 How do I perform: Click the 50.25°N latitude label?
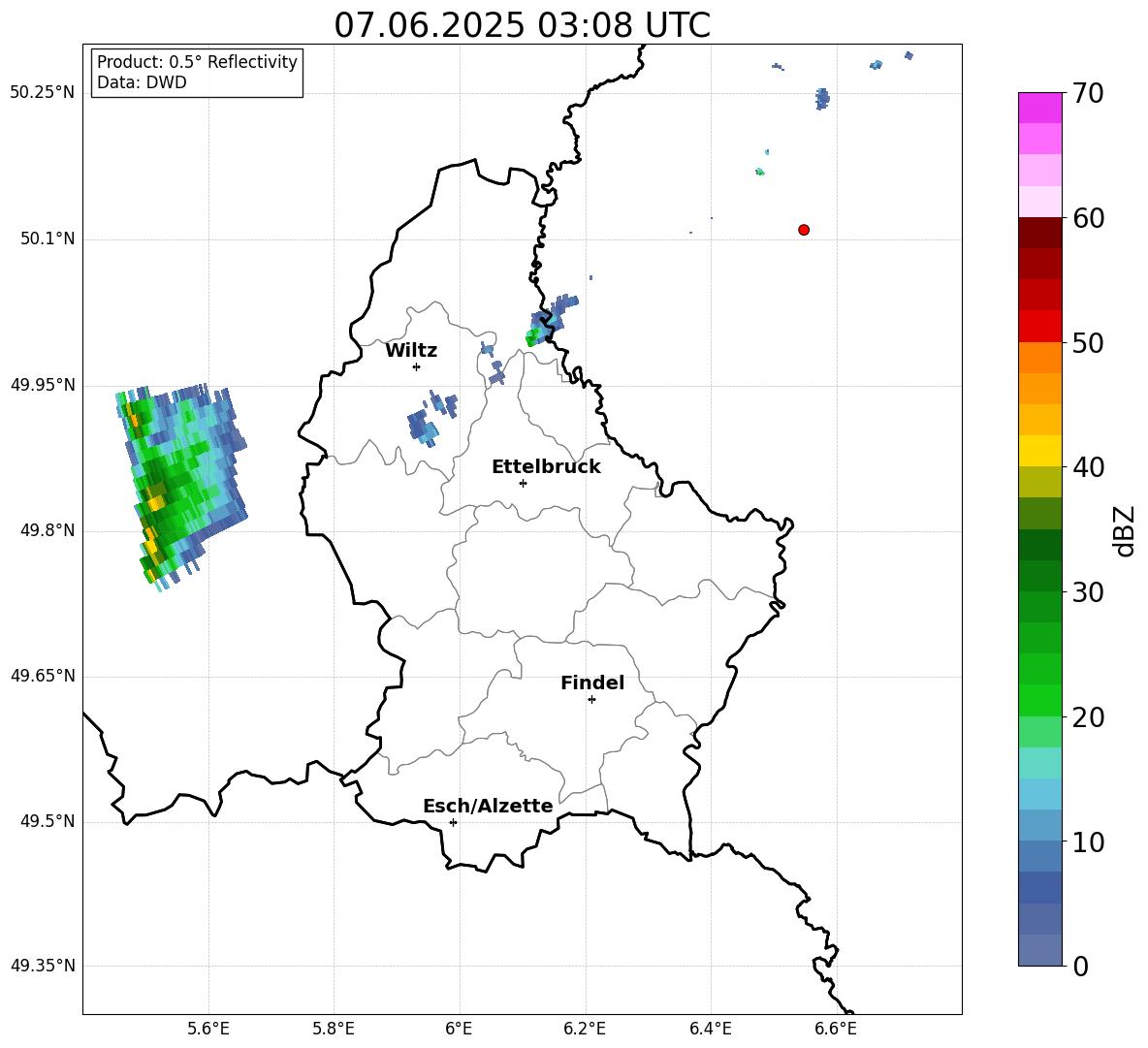pyautogui.click(x=43, y=93)
